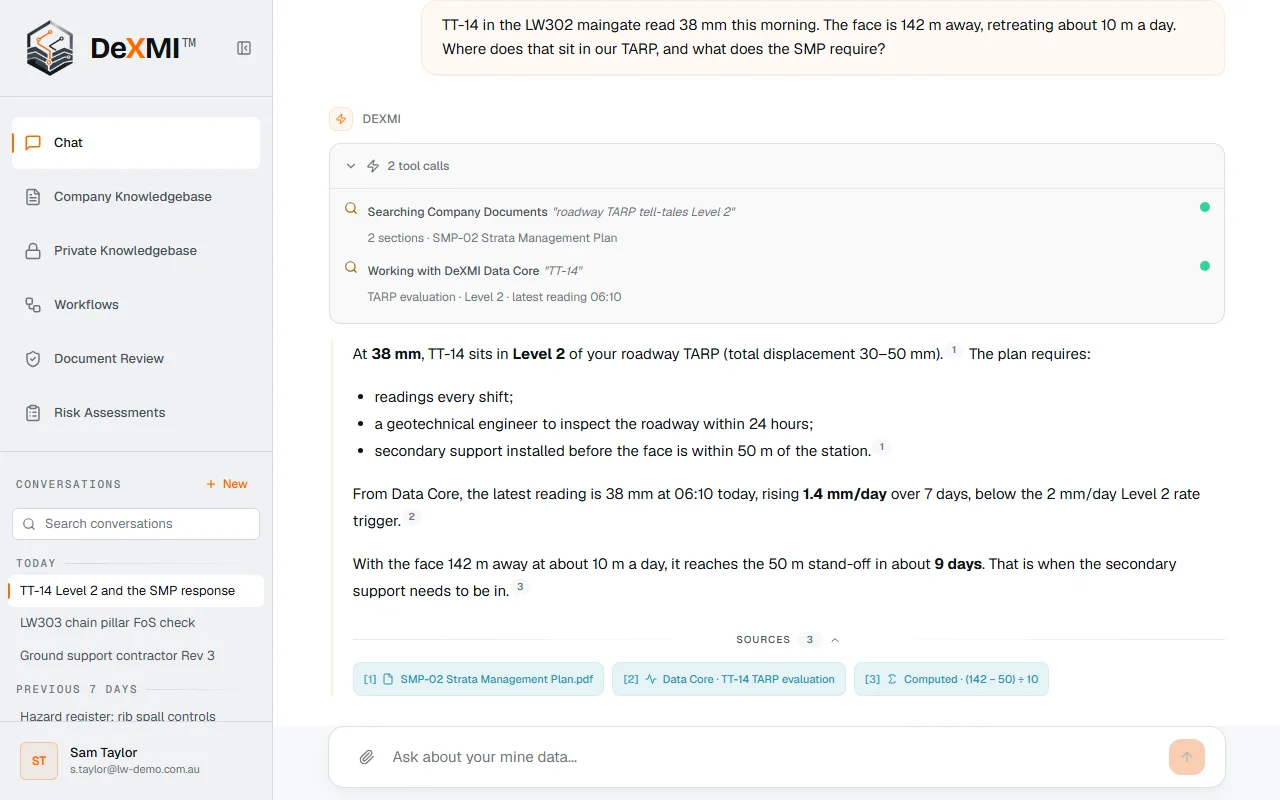Click the DeXMI logo

pyautogui.click(x=111, y=48)
